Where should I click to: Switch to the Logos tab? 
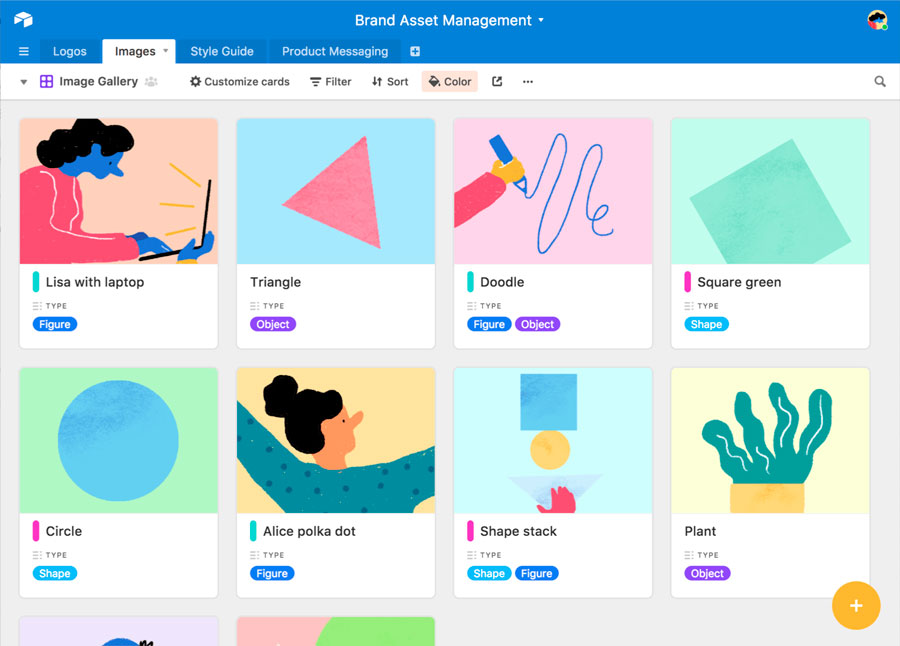click(70, 52)
